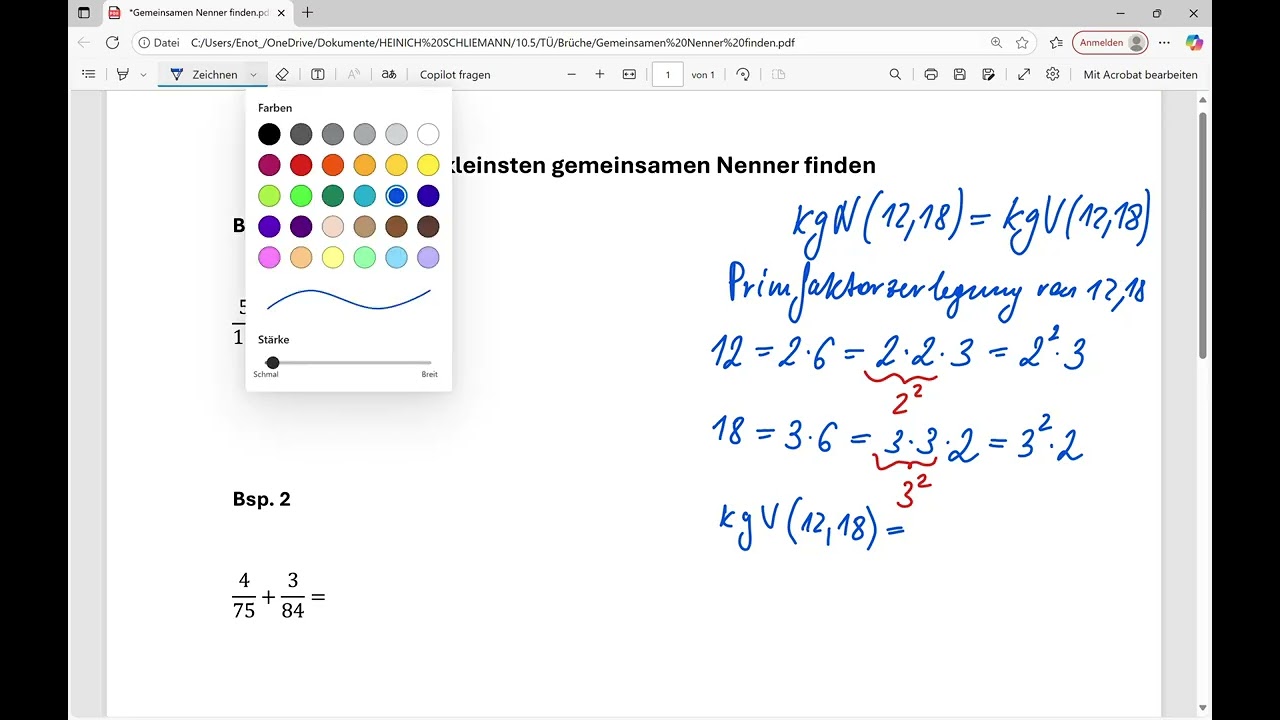Click the fit to width icon
Screen dimensions: 1280x720
(x=629, y=74)
